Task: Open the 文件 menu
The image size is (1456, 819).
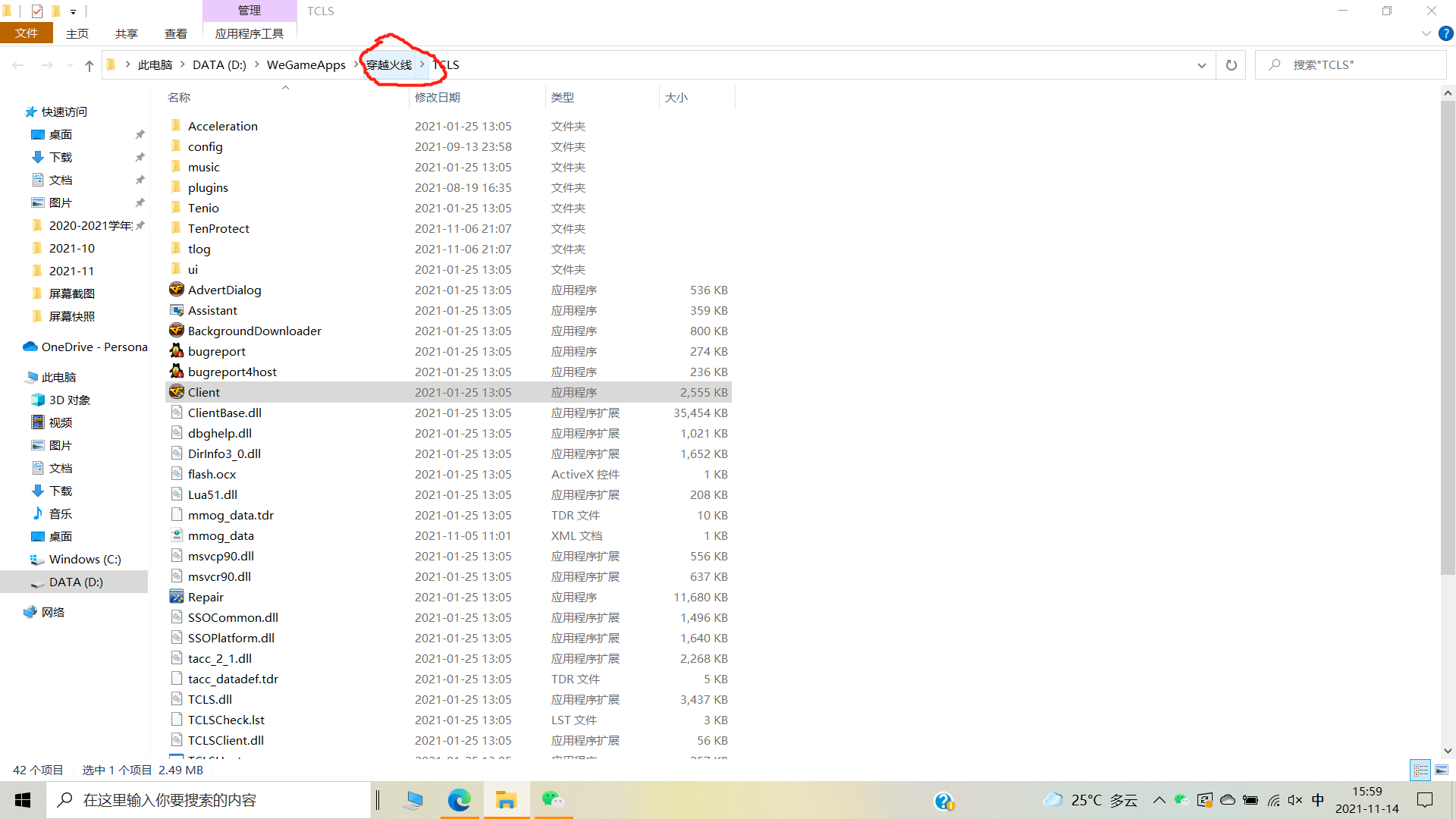Action: (27, 33)
